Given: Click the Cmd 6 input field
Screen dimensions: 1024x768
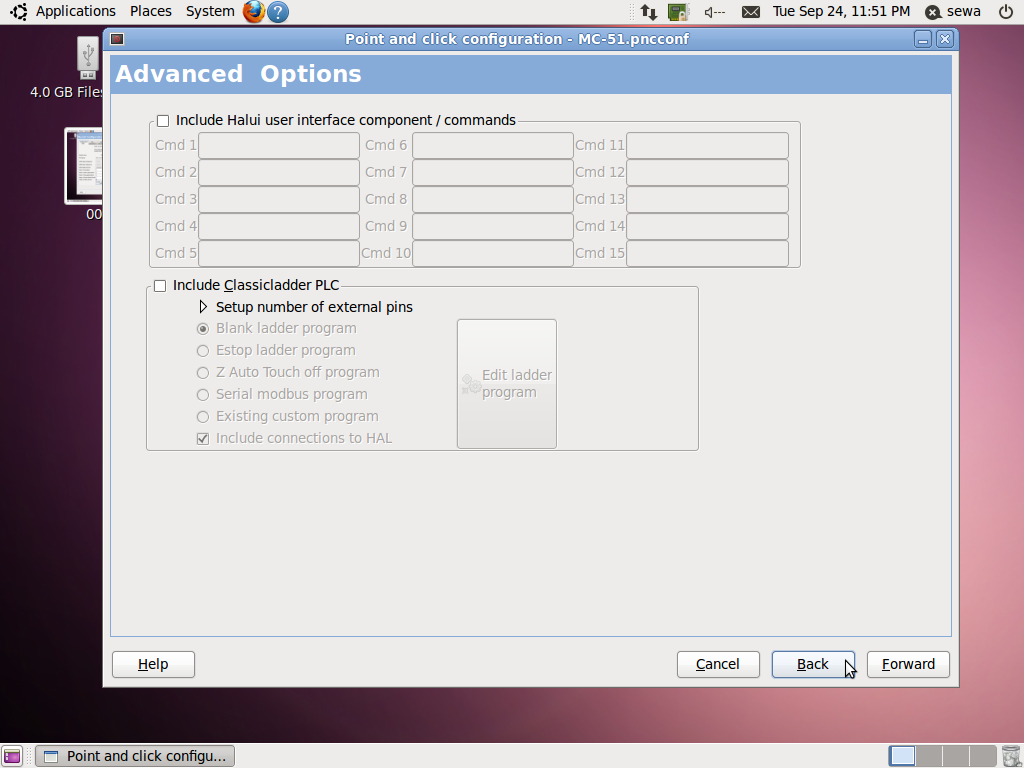Looking at the screenshot, I should click(x=493, y=146).
